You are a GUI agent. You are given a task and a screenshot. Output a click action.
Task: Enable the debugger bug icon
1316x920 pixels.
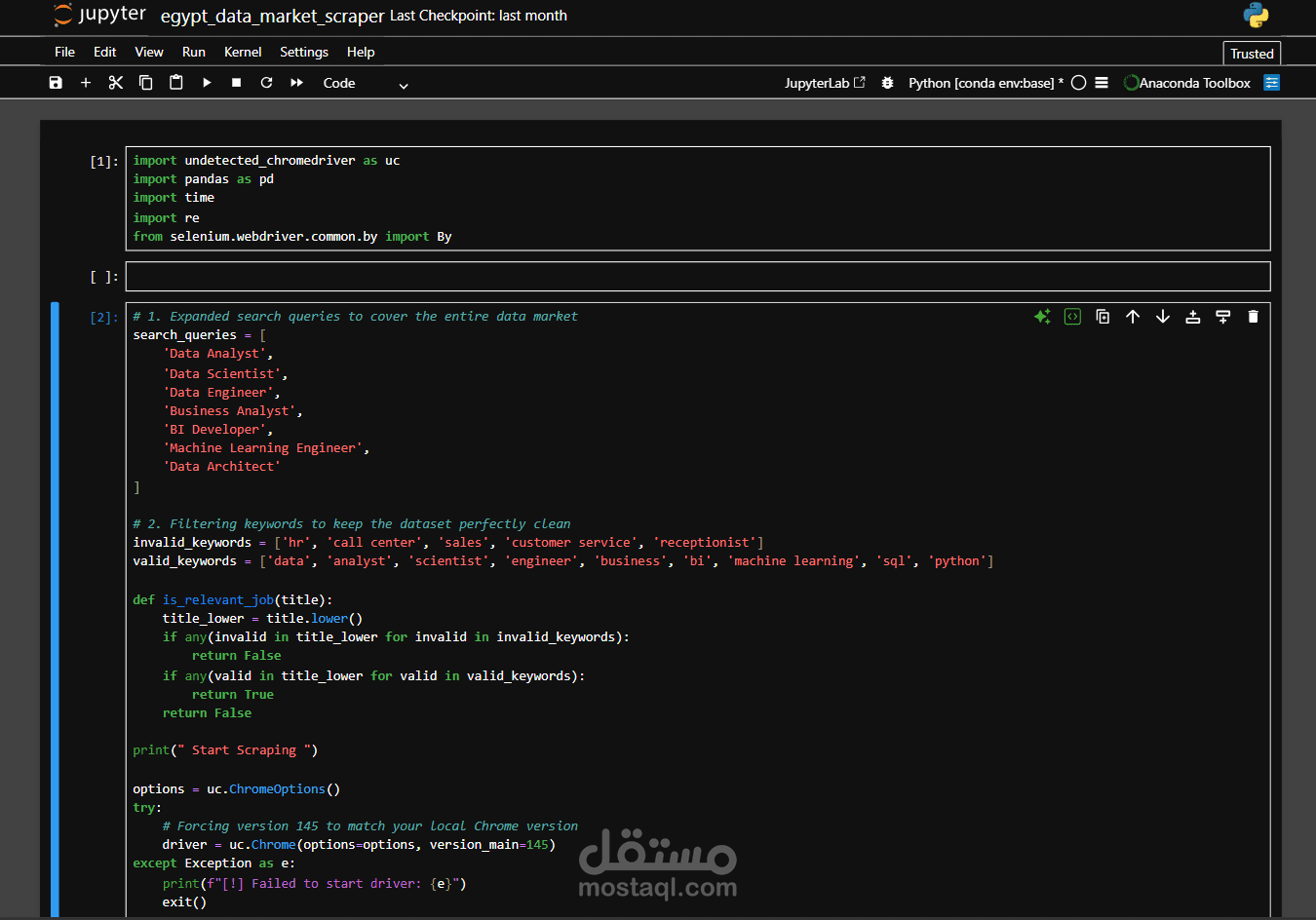coord(887,83)
